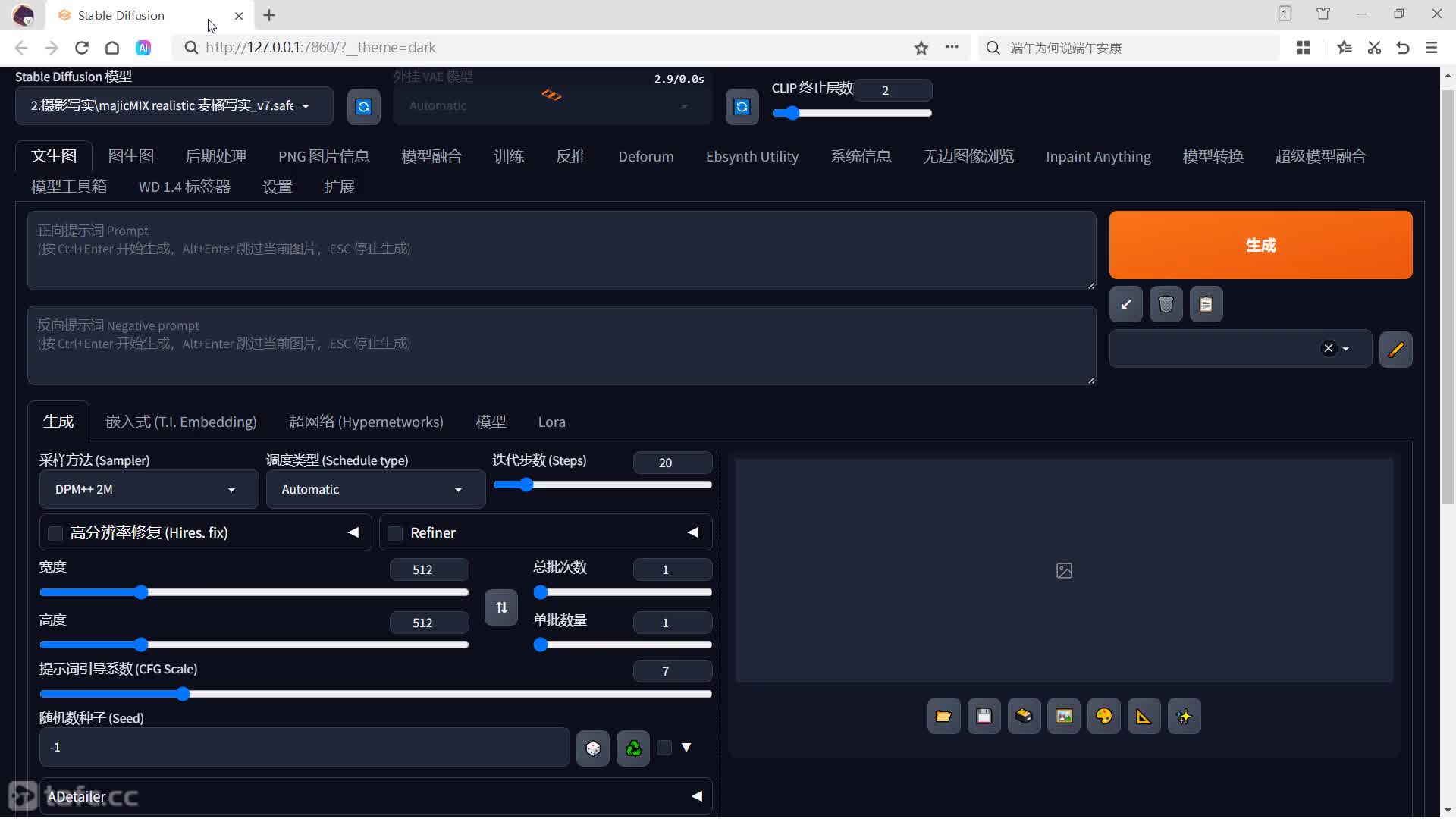Enable the Refiner checkbox
Screen dimensions: 1456x819
(x=395, y=534)
